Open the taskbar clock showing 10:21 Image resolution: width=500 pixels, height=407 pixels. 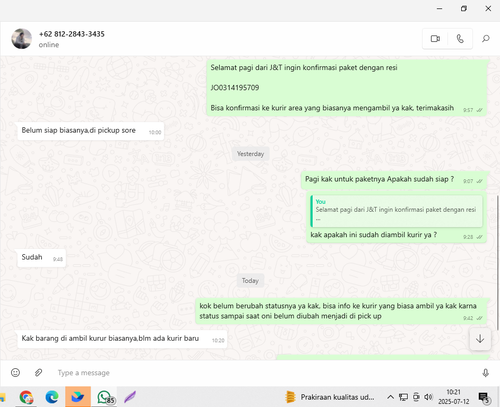pos(454,397)
